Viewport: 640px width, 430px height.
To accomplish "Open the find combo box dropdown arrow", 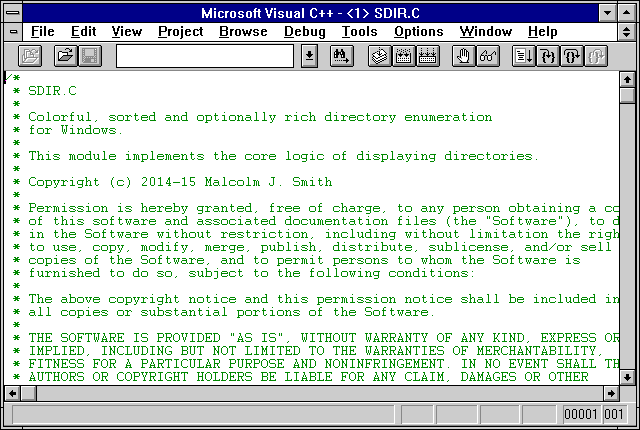I will click(309, 56).
